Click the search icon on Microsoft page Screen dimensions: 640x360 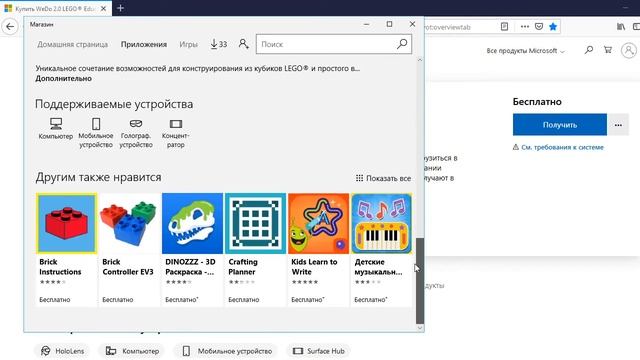tap(589, 50)
